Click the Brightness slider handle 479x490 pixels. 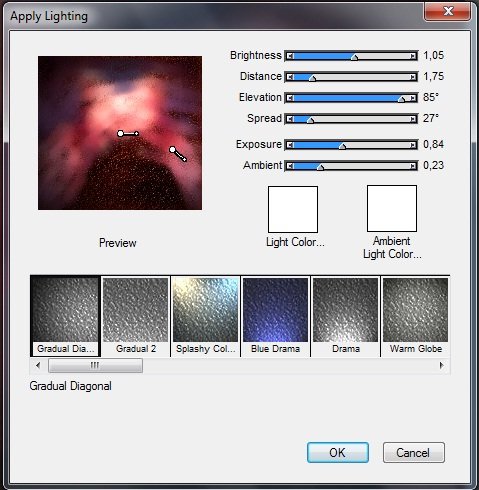[354, 57]
